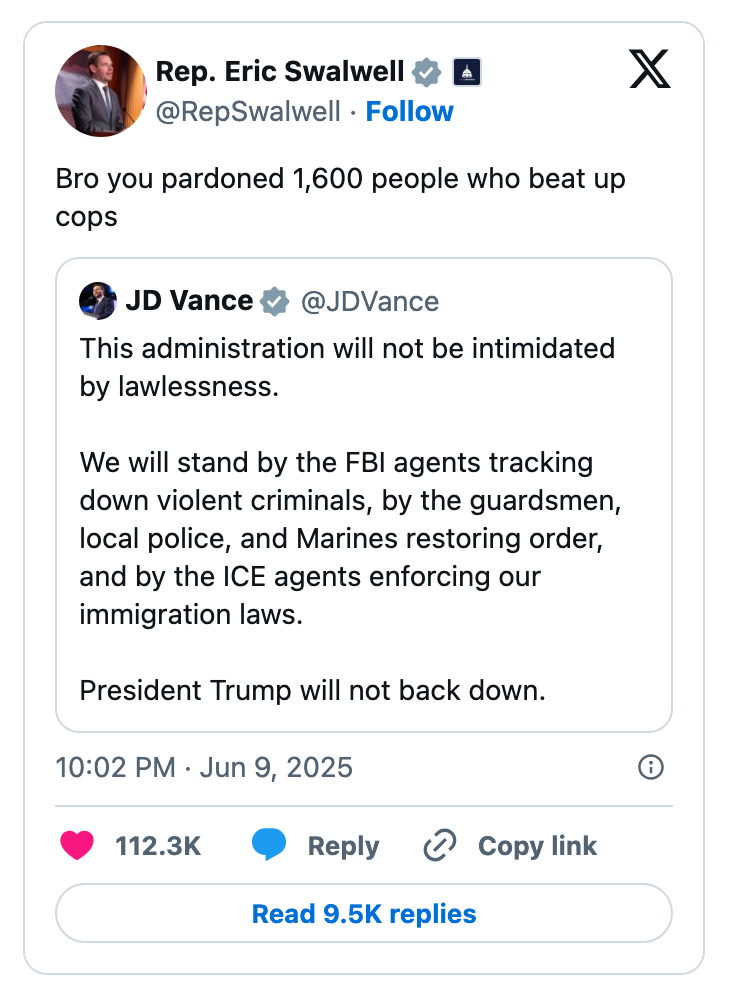
Task: Click the Follow button for @RepSwalwell
Action: coord(410,113)
